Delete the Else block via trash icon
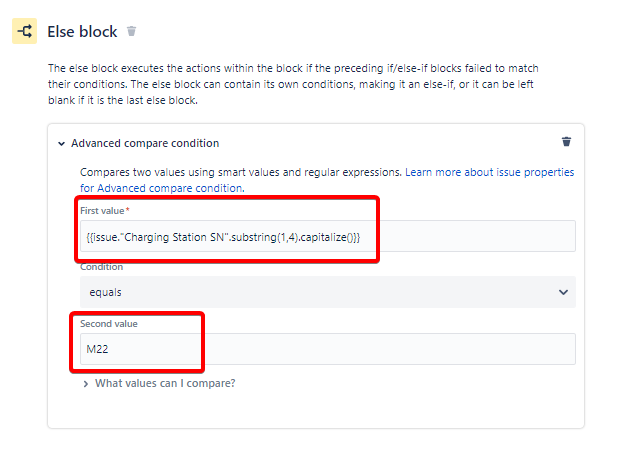Image resolution: width=630 pixels, height=453 pixels. pyautogui.click(x=131, y=31)
